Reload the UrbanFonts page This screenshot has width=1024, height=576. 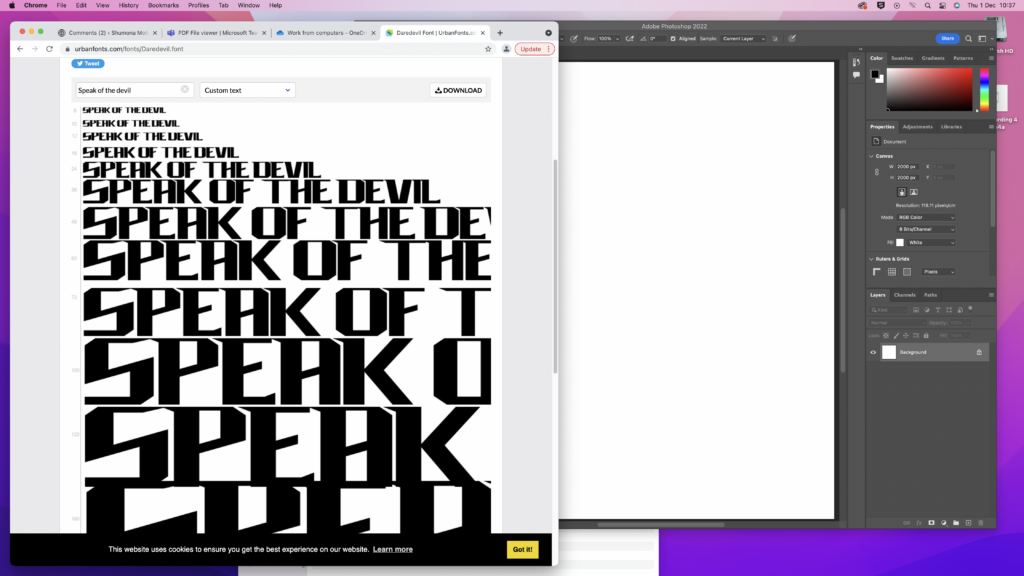(49, 49)
